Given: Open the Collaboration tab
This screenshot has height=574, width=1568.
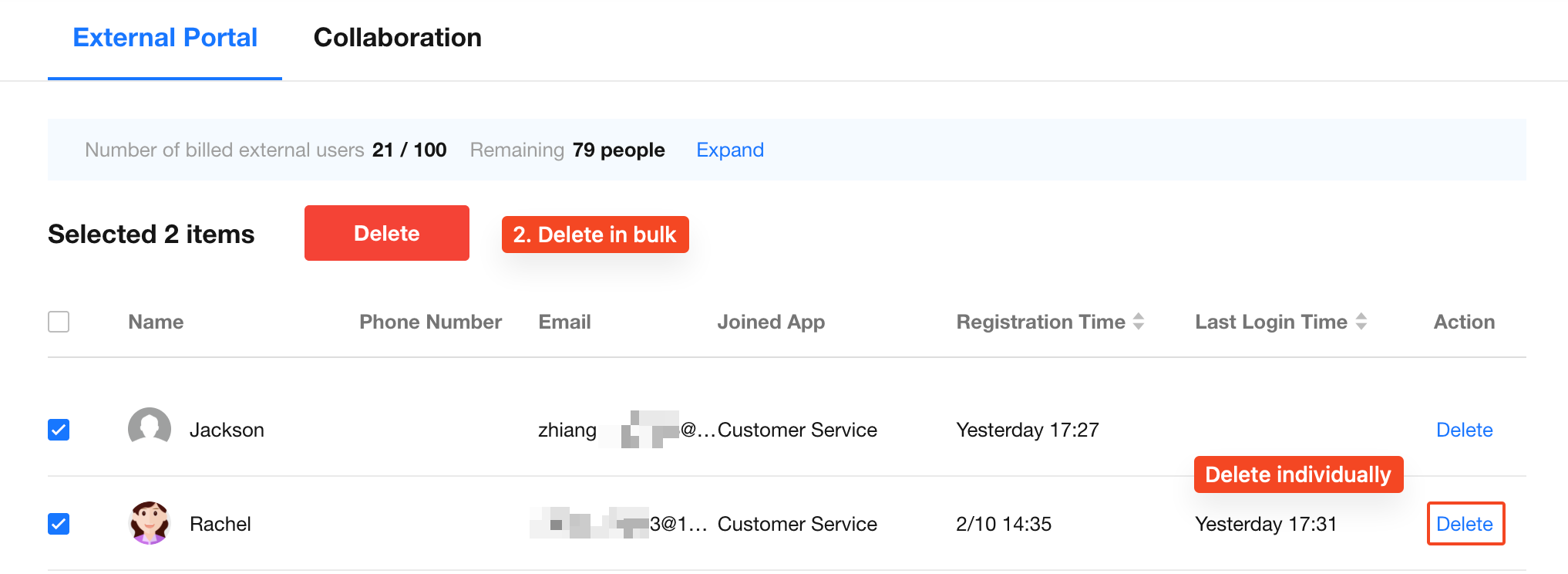Looking at the screenshot, I should coord(397,38).
